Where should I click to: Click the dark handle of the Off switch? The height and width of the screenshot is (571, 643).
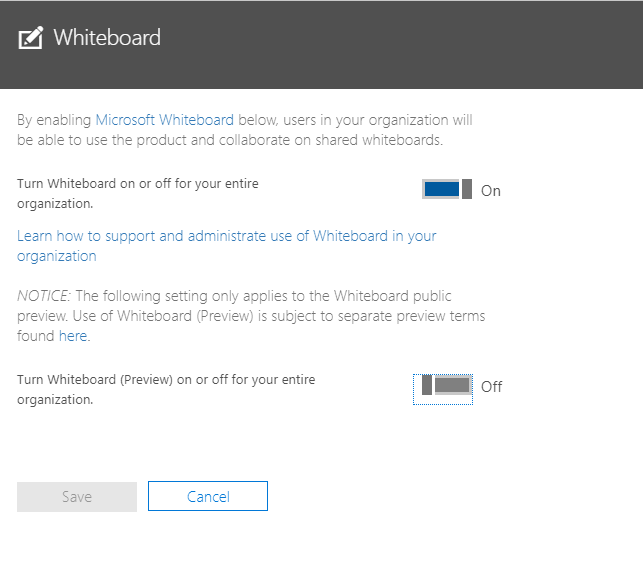(427, 386)
